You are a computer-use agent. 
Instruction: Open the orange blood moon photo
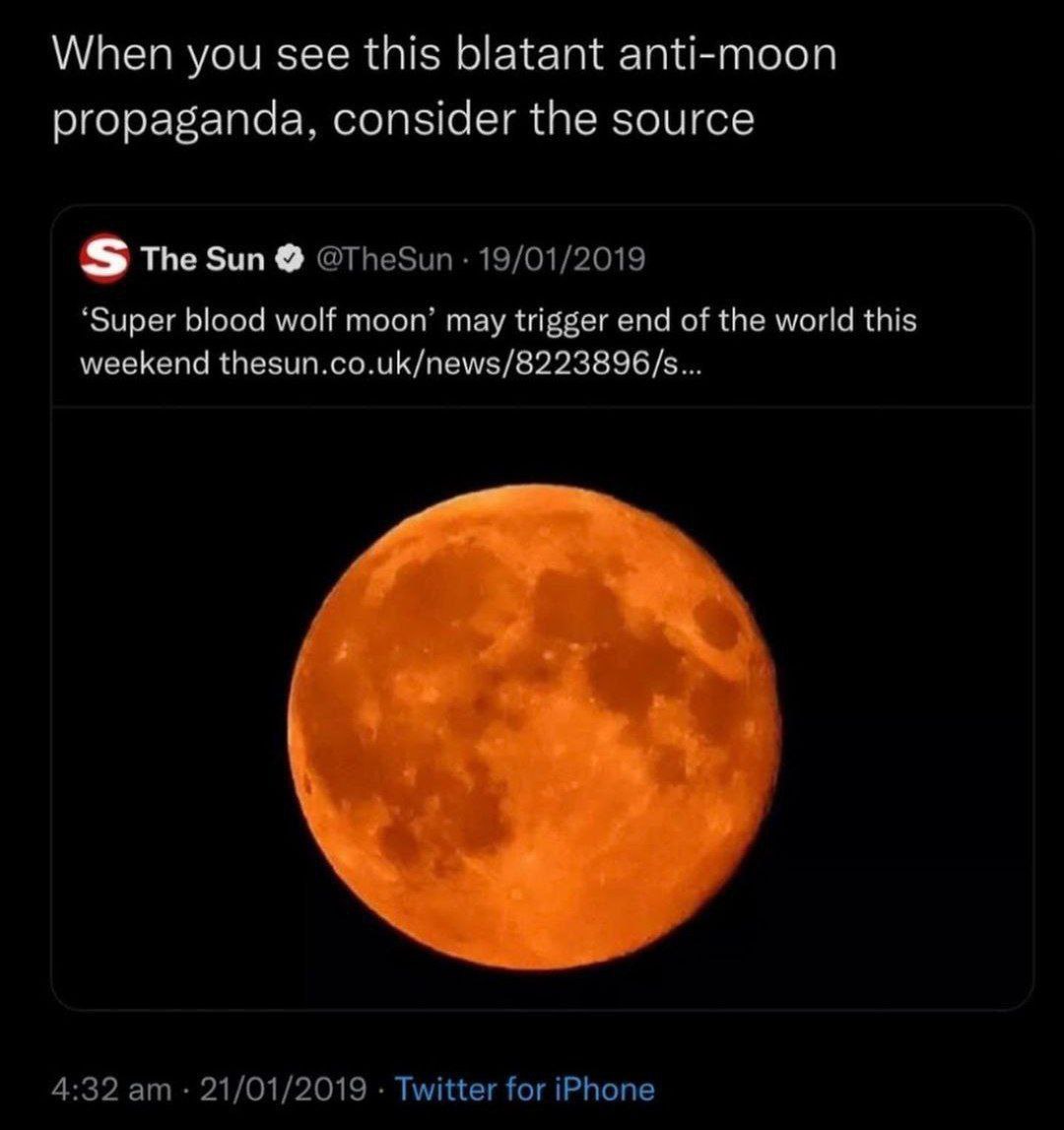coord(539,724)
